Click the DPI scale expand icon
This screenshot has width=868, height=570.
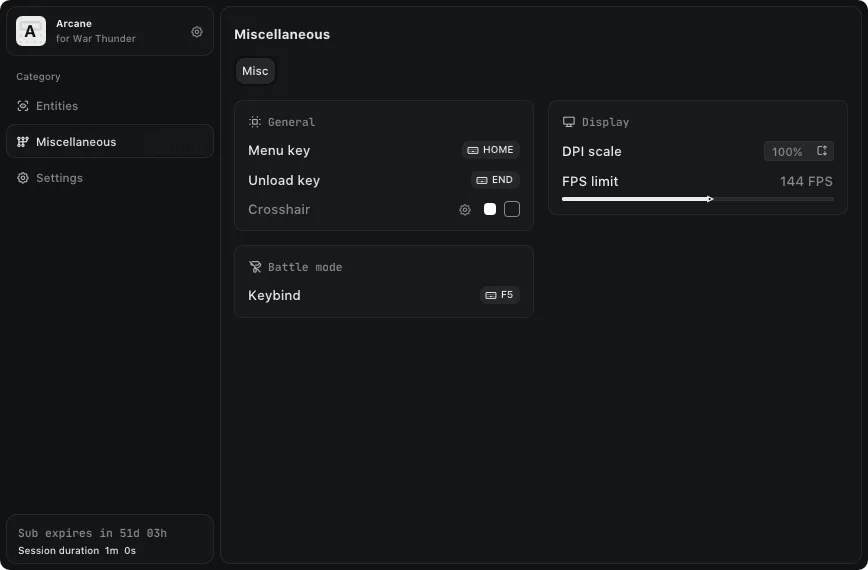[822, 151]
